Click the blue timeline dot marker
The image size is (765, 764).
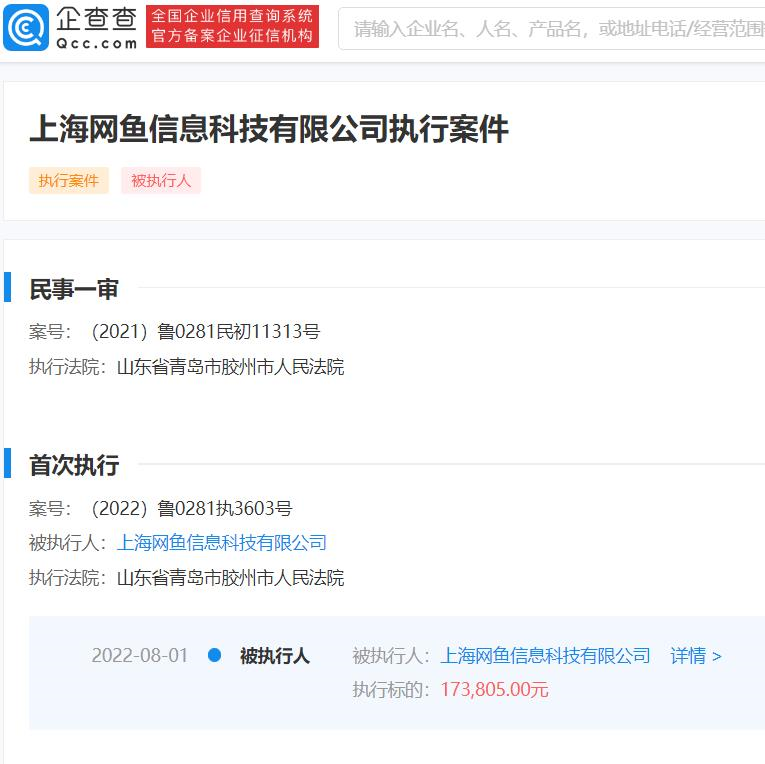pos(214,656)
